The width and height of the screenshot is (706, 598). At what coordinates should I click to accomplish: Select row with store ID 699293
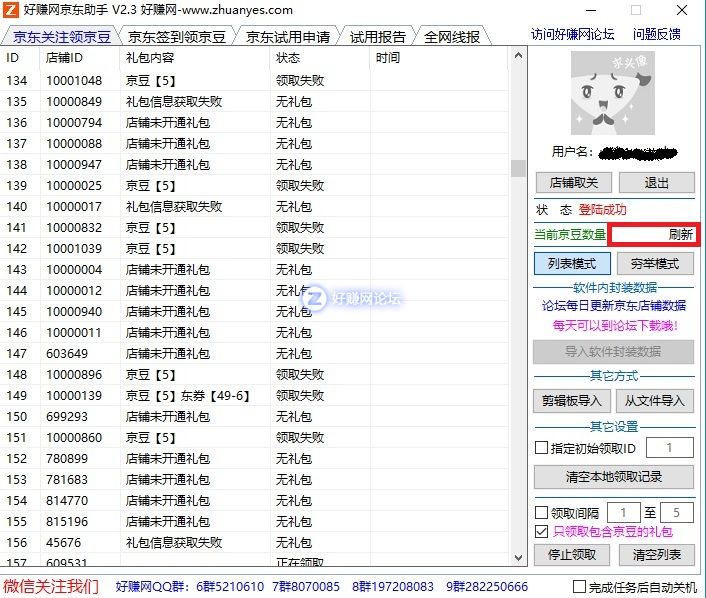tap(254, 417)
